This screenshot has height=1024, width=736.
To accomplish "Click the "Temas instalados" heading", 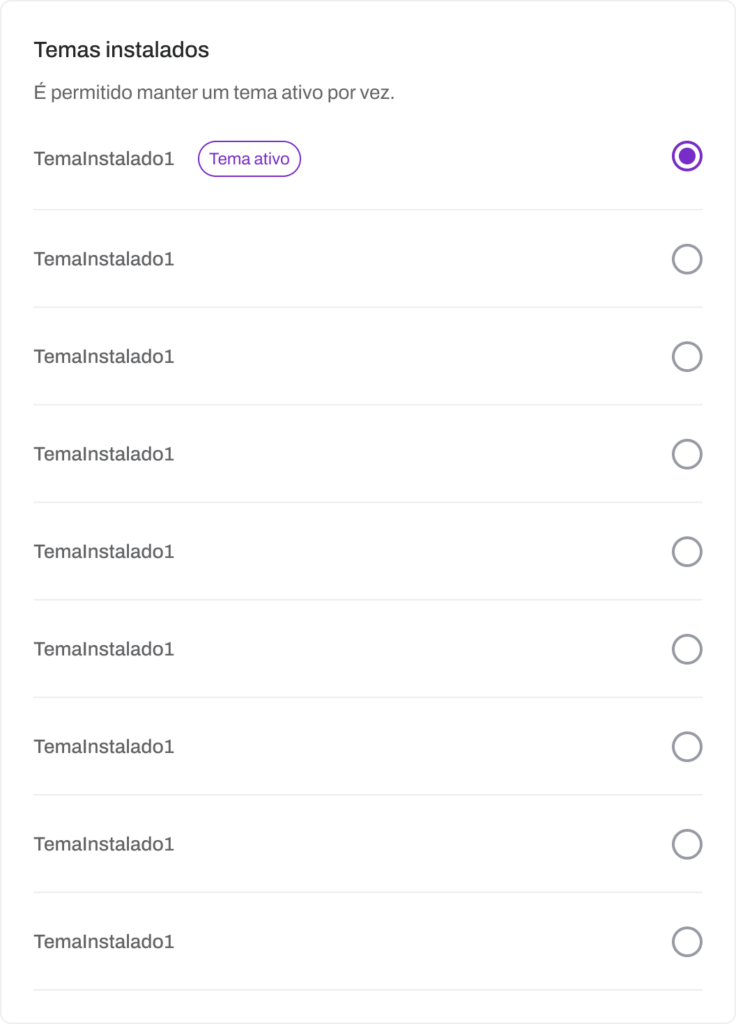I will point(121,50).
